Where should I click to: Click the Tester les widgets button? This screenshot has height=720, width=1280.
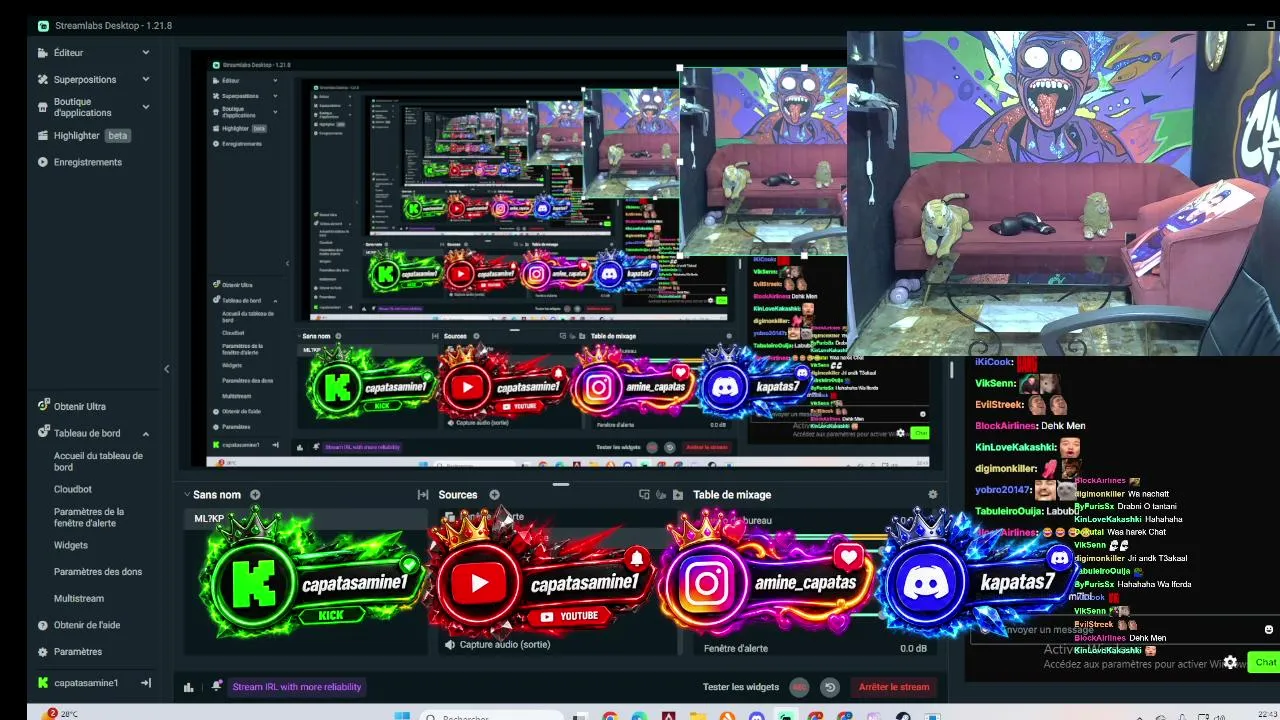[x=741, y=687]
